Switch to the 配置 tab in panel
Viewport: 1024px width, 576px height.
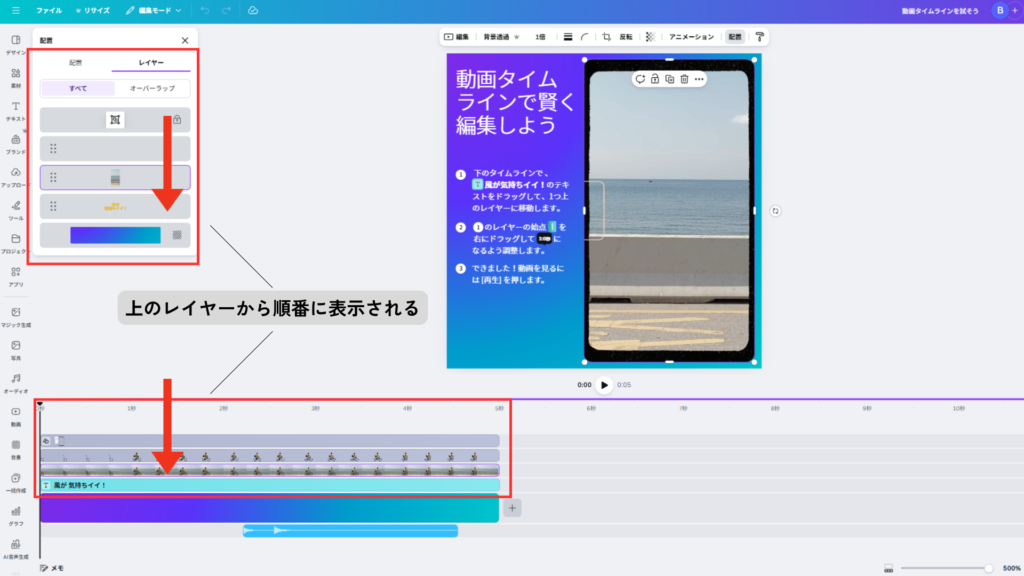[x=76, y=62]
